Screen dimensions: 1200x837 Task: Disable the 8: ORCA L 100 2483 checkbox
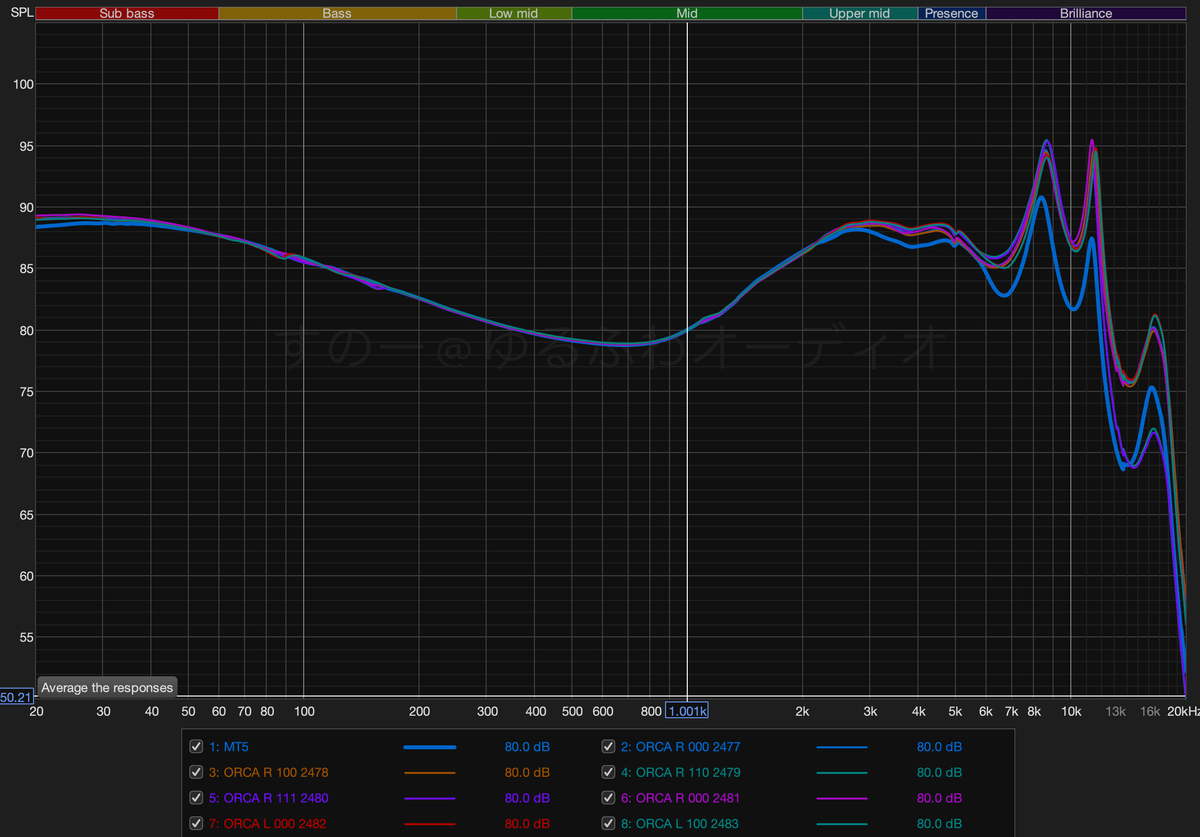click(608, 824)
